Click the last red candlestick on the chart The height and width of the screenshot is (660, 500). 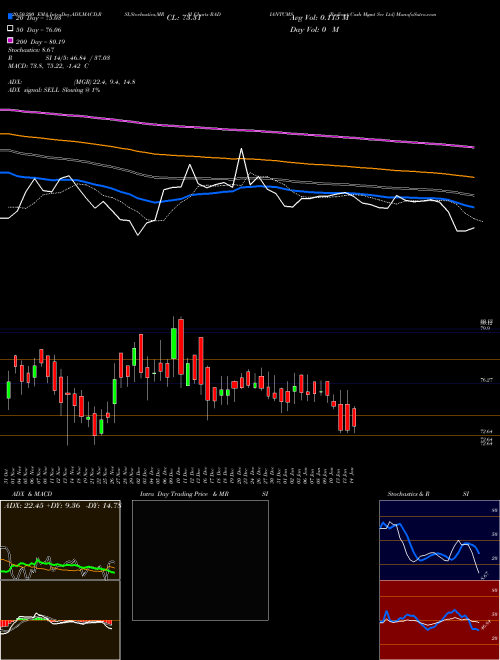(354, 417)
